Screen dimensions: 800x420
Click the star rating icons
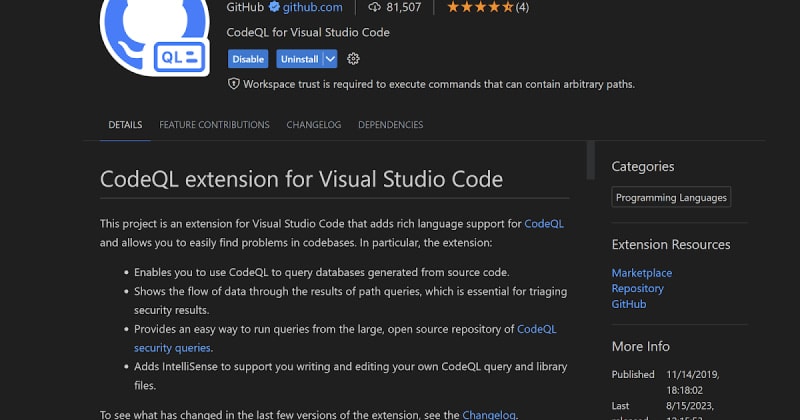[478, 7]
